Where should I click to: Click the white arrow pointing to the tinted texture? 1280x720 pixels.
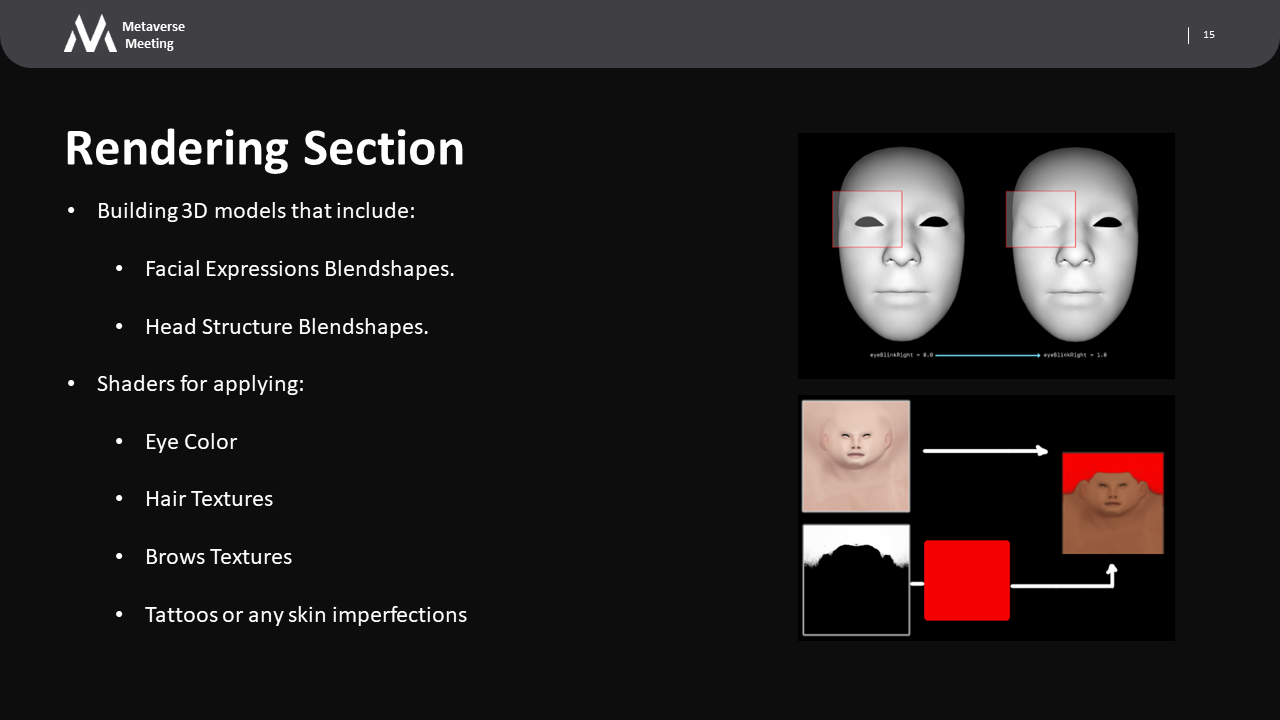pyautogui.click(x=985, y=451)
